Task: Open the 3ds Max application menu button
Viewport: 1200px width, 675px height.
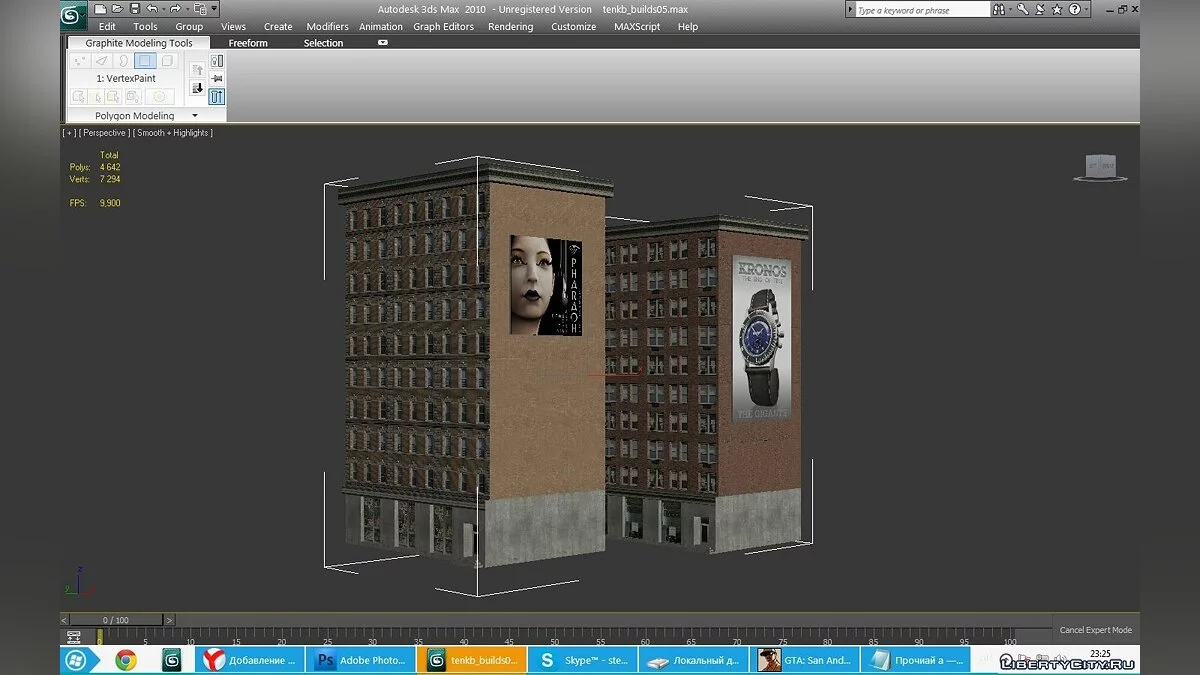Action: [x=73, y=15]
